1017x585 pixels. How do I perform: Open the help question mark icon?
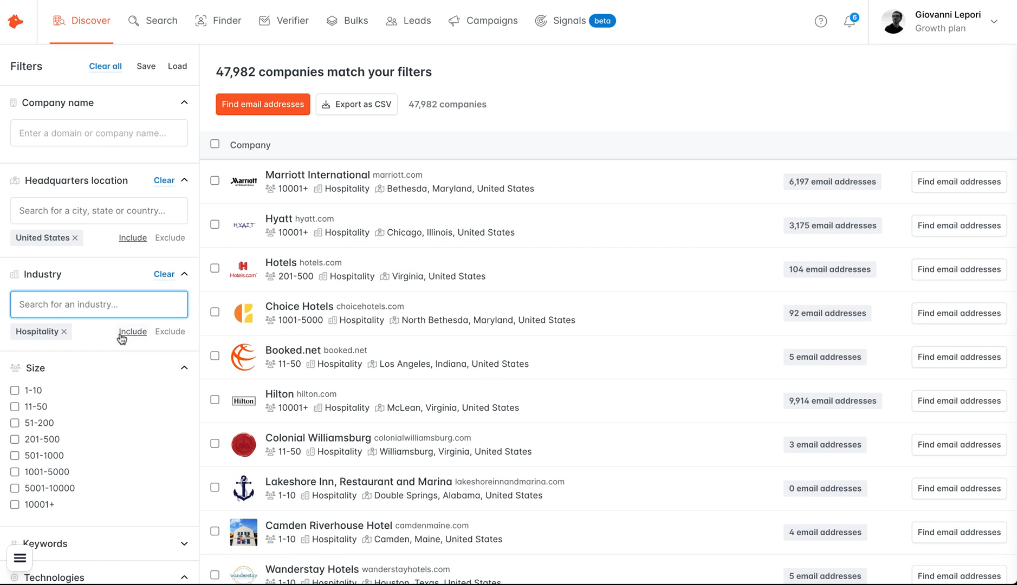pos(820,21)
